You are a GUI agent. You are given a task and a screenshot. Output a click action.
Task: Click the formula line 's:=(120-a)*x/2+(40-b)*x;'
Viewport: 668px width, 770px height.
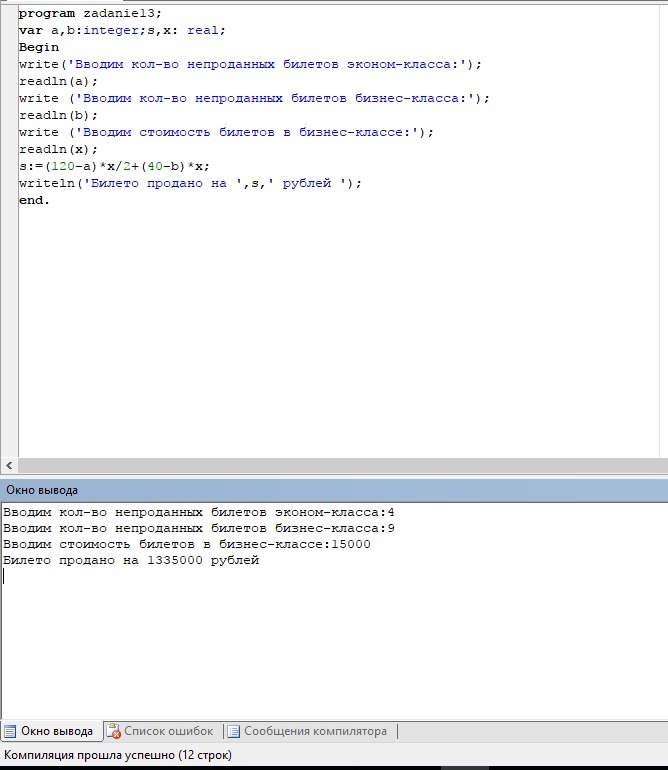pyautogui.click(x=114, y=166)
